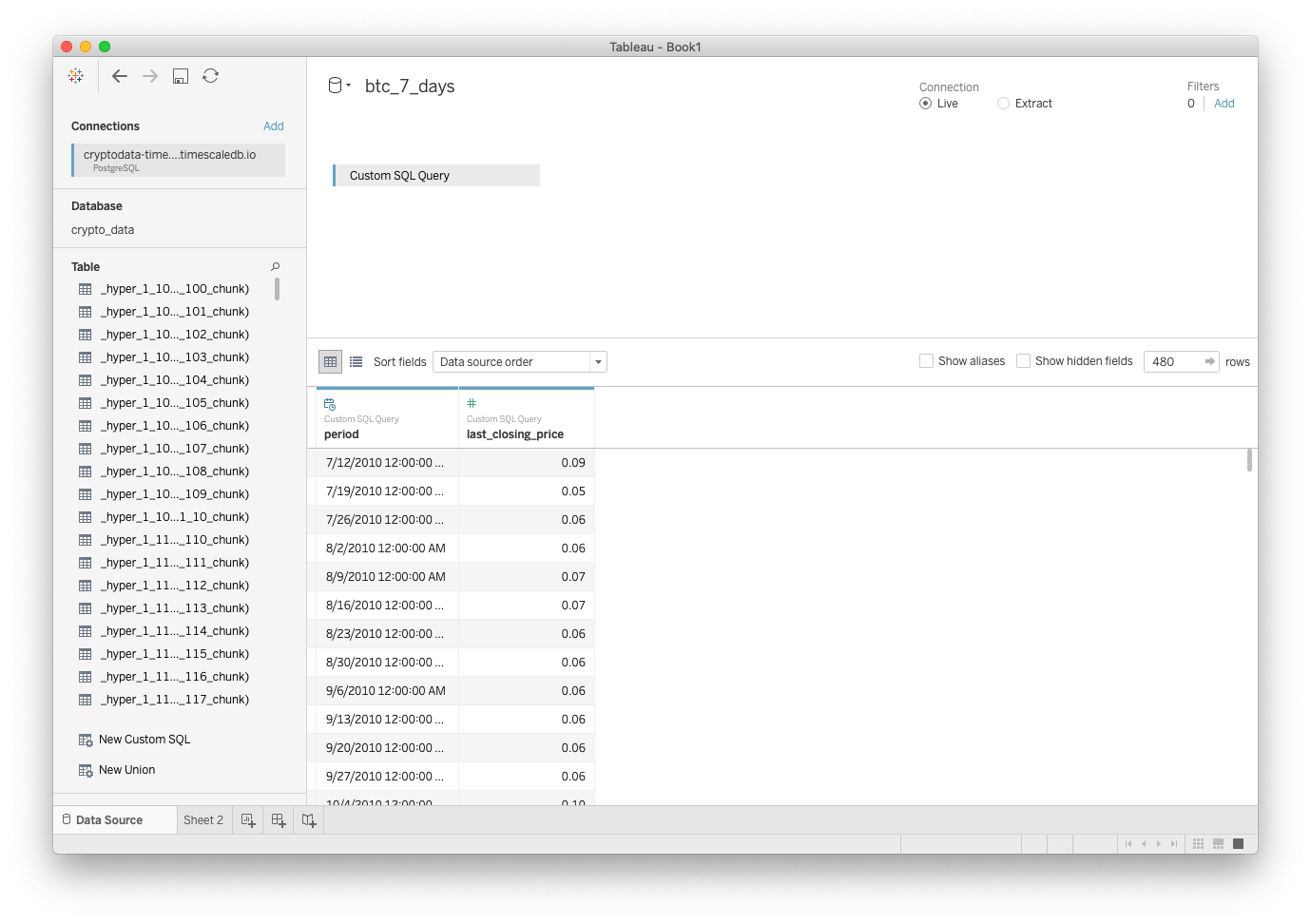Click the table list scrollbar
Image resolution: width=1311 pixels, height=924 pixels.
[x=277, y=289]
